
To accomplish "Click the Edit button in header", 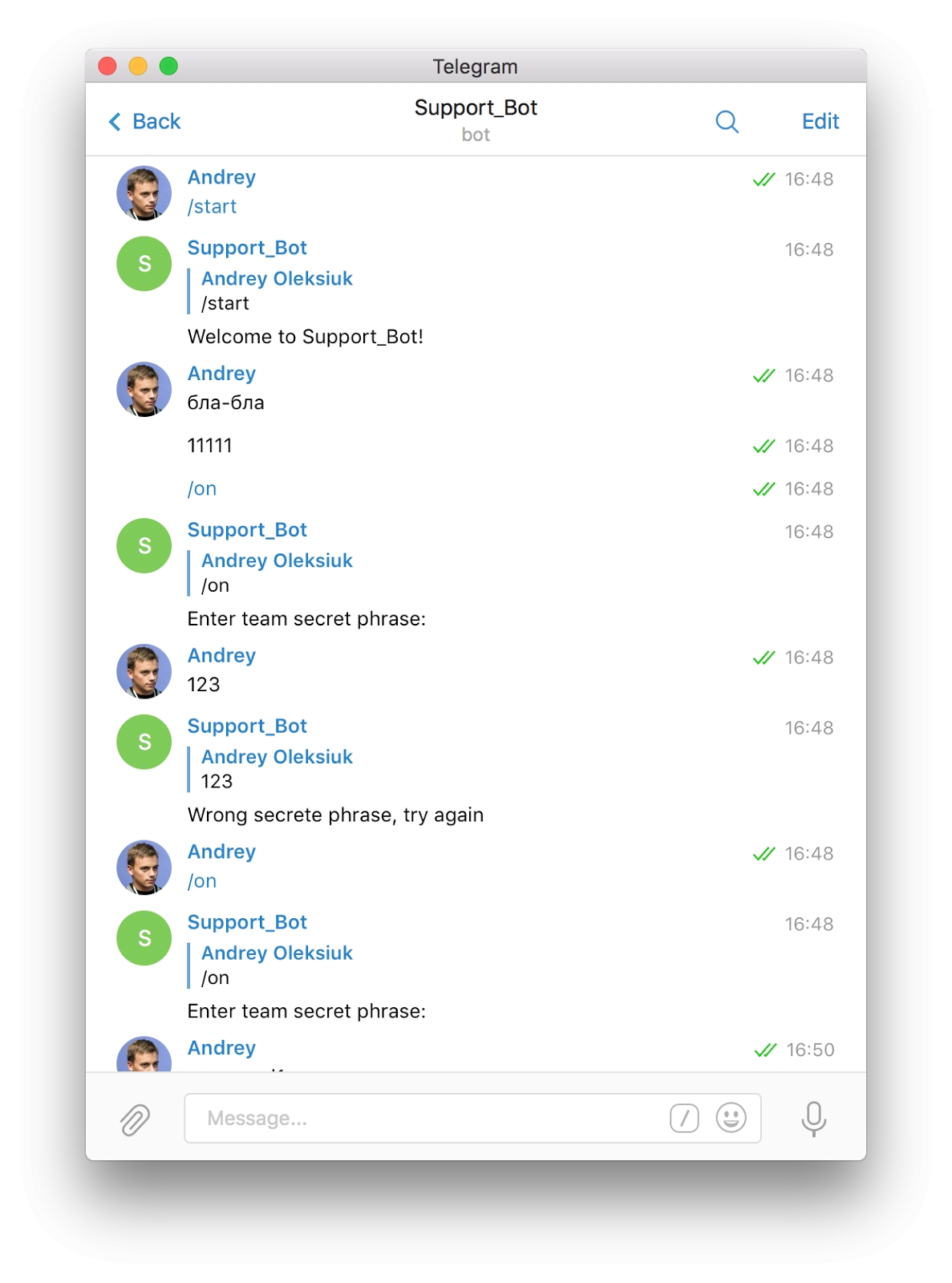I will coord(820,122).
